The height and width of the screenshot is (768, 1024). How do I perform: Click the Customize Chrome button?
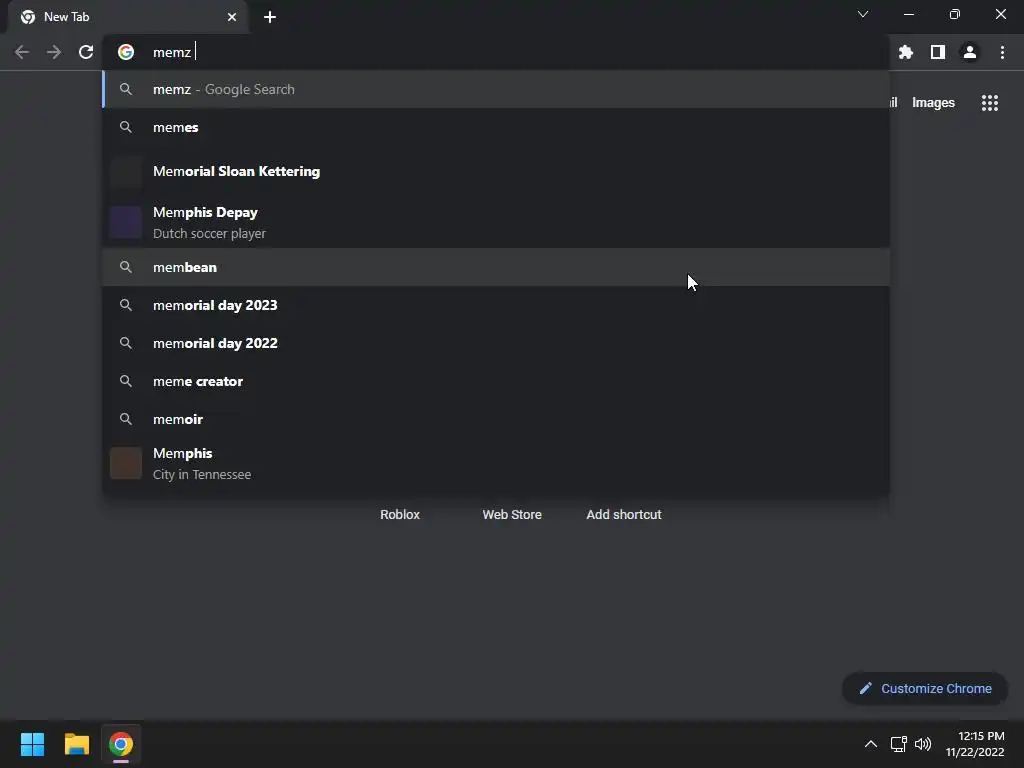[925, 688]
